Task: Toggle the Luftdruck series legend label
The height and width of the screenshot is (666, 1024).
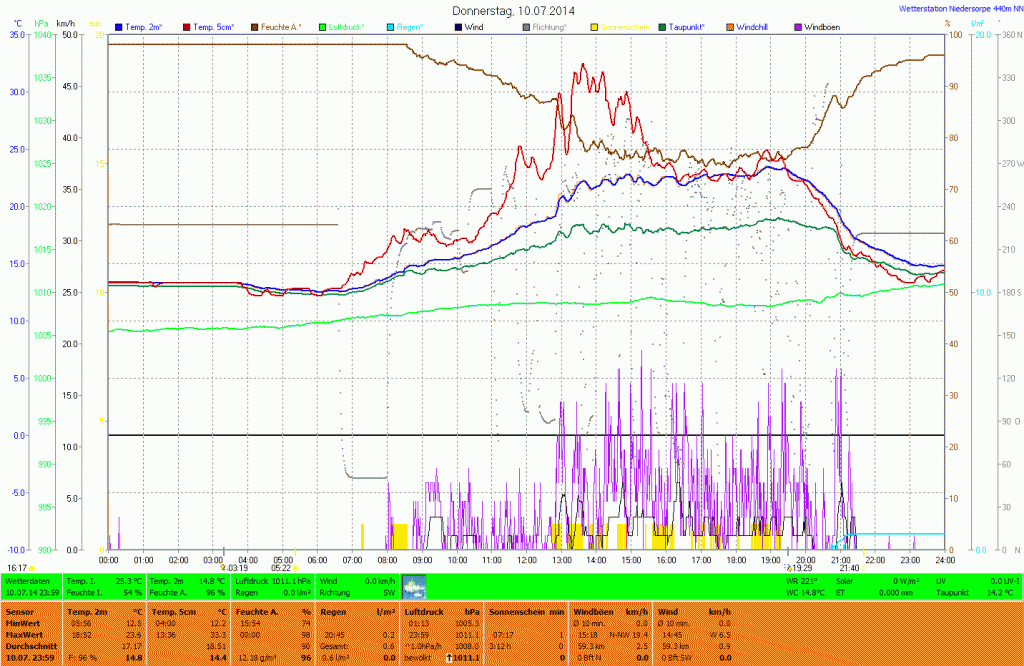Action: 347,27
